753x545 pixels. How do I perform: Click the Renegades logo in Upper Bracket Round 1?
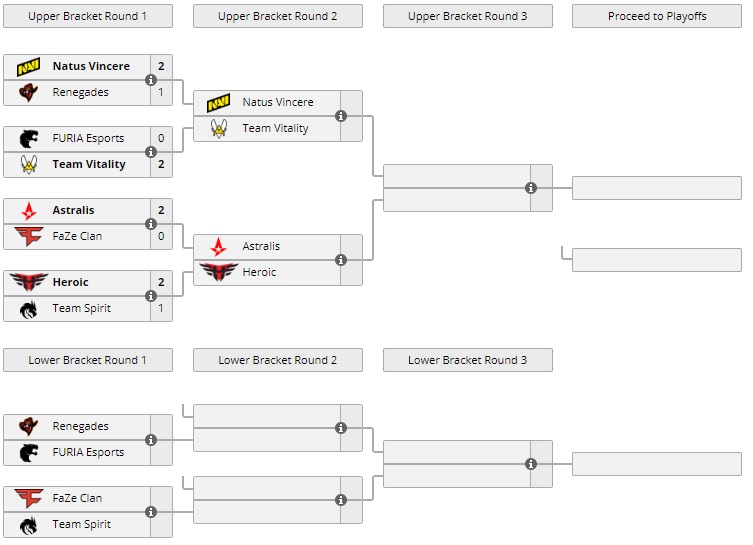click(x=28, y=93)
